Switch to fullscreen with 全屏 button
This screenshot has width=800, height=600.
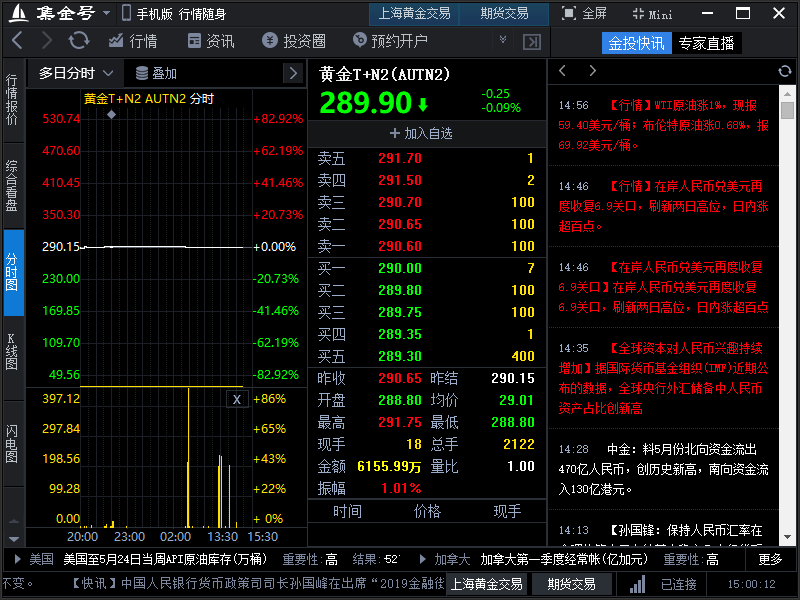point(584,14)
